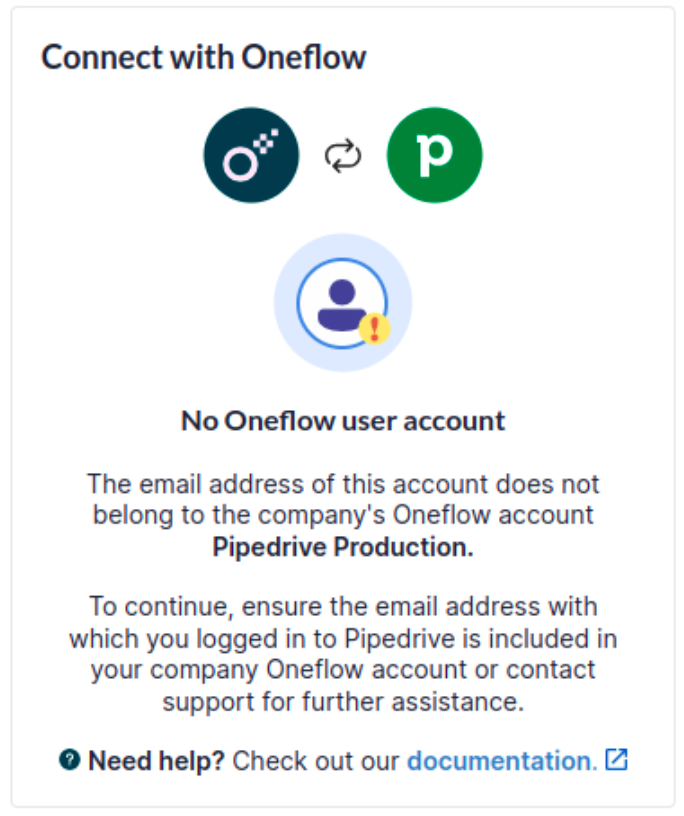Click the Oneflow circular logo icon

click(x=250, y=155)
